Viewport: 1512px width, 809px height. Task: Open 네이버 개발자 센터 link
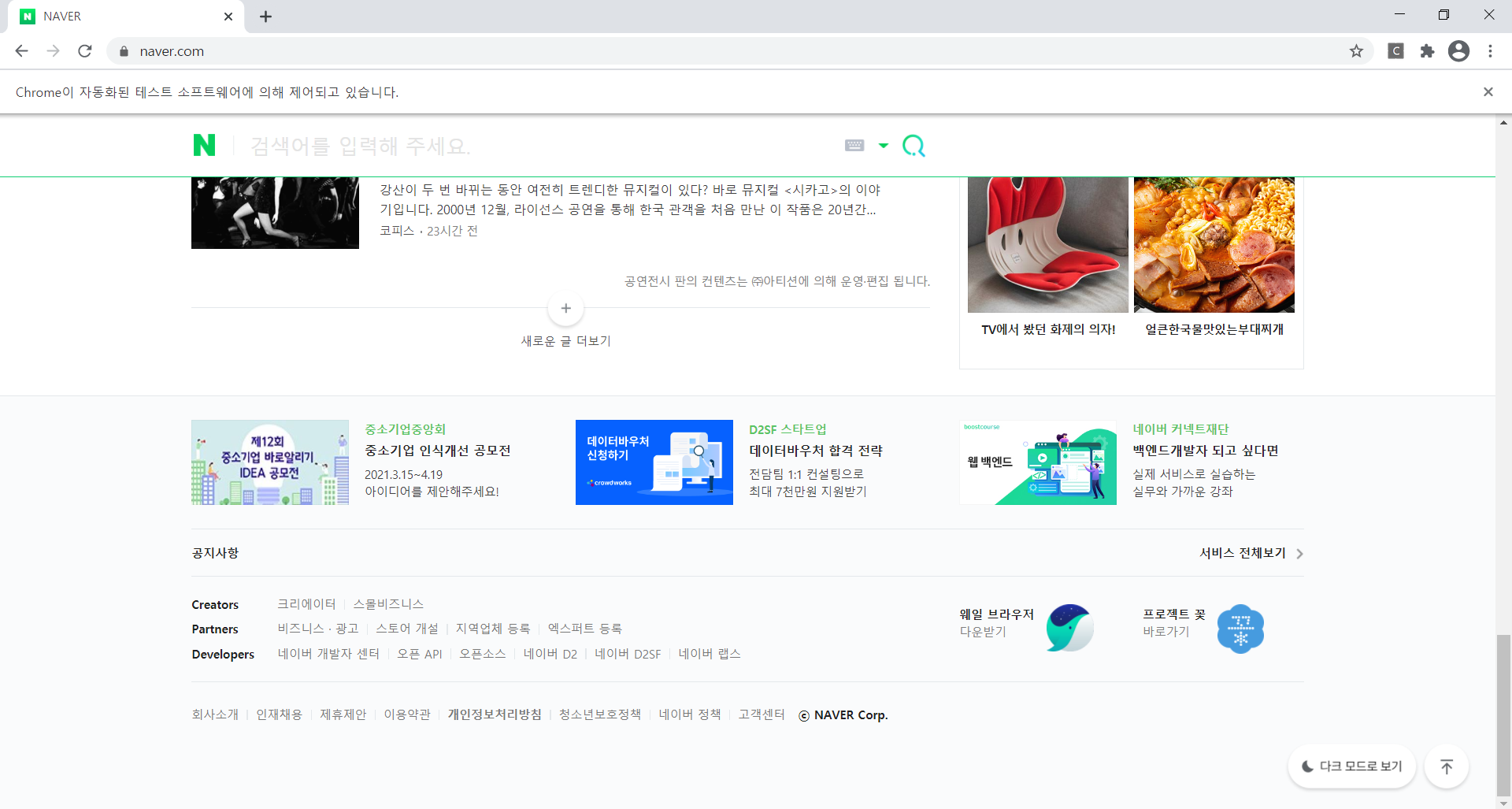click(x=328, y=654)
